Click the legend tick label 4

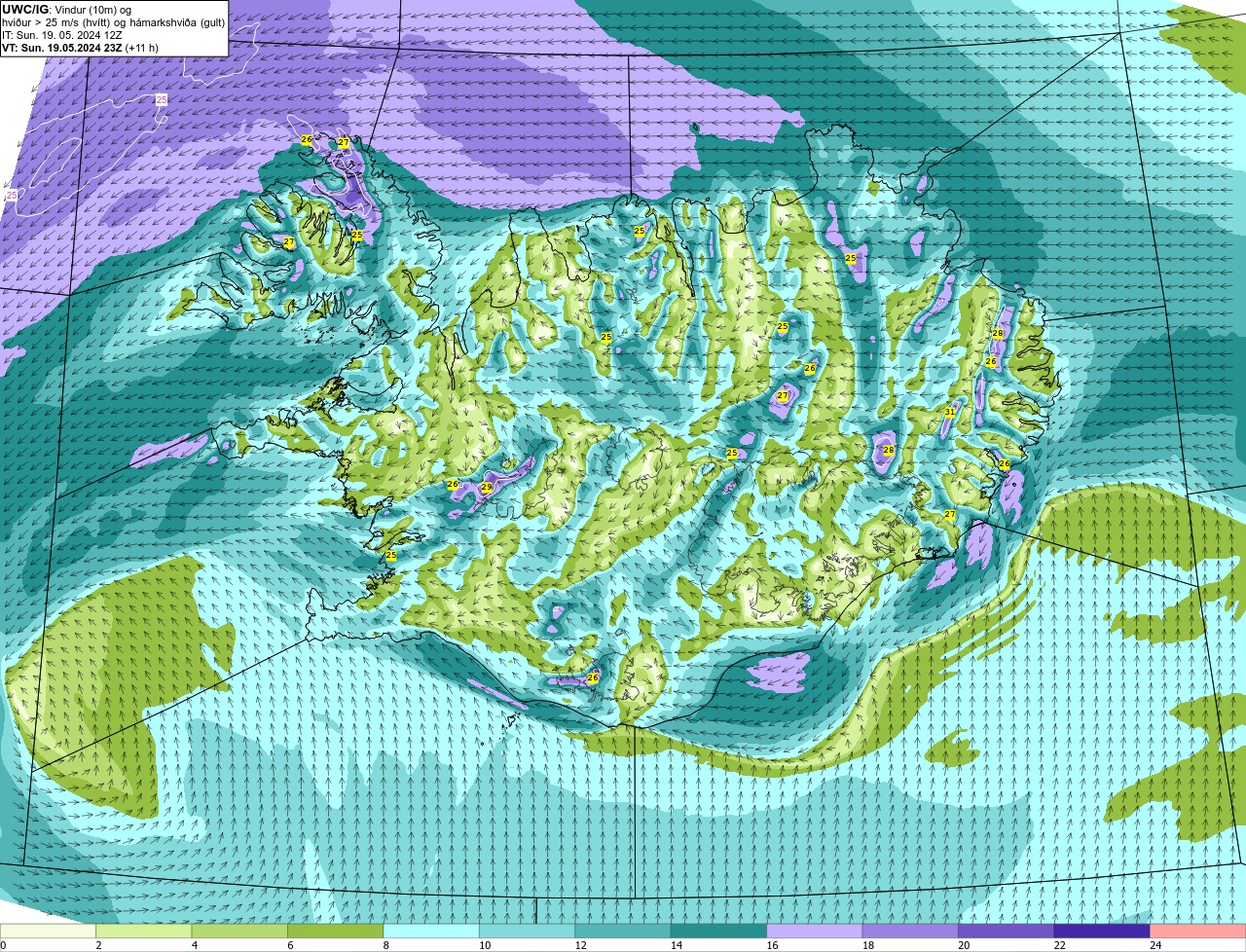point(194,945)
